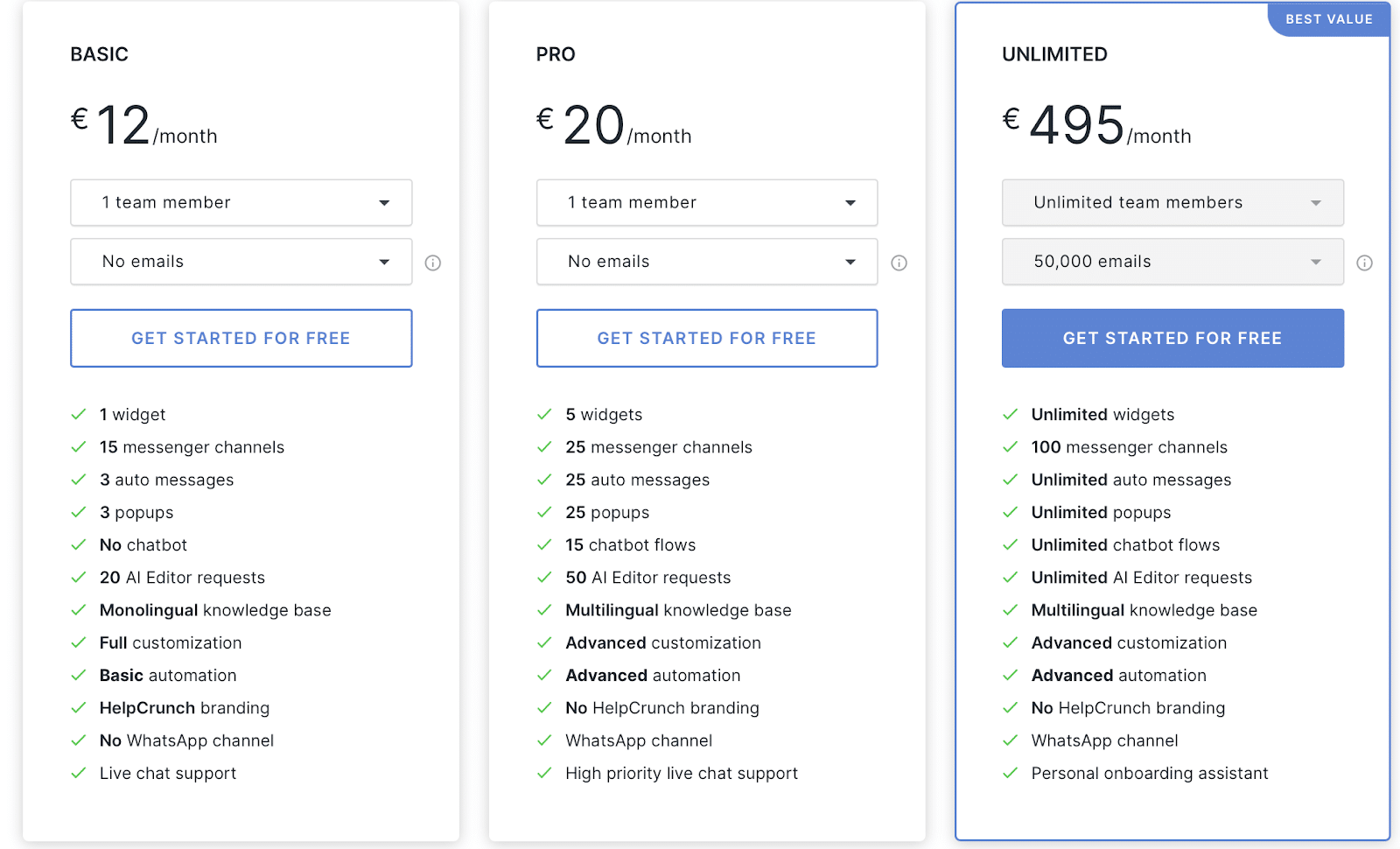
Task: Click the PRO plan title
Action: [x=556, y=54]
